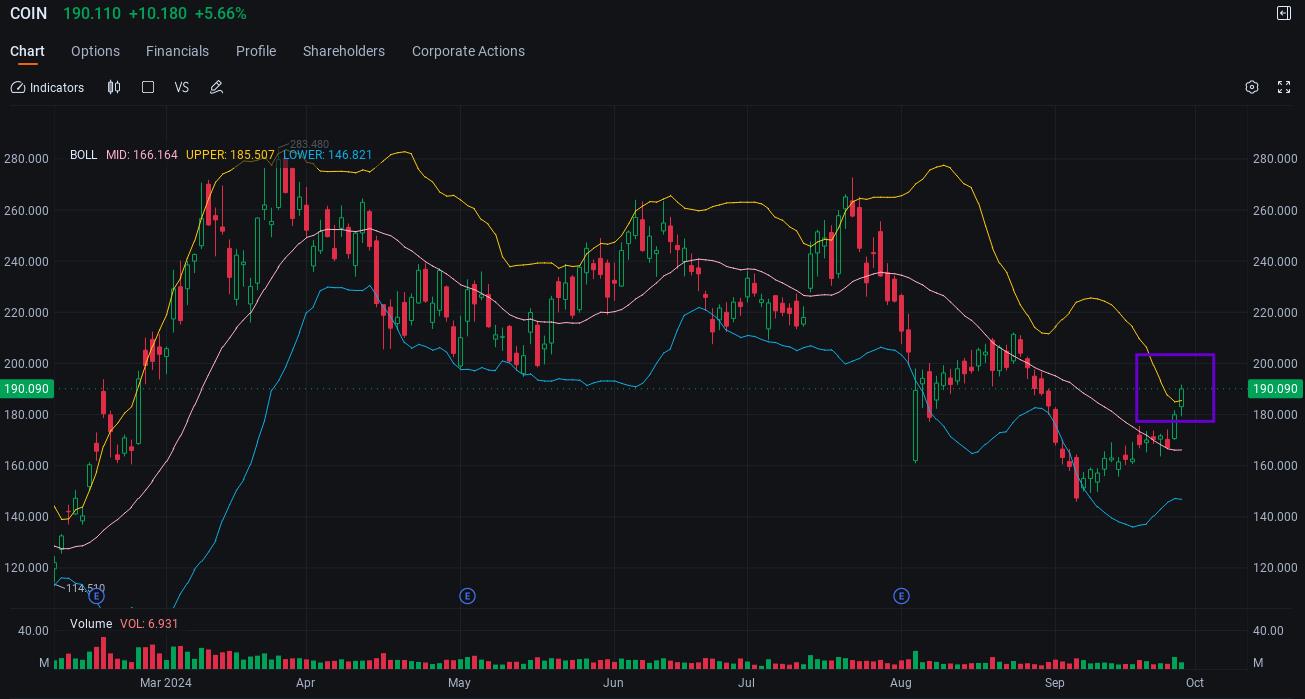
Task: Click the green 190.090 price tag on left axis
Action: pyautogui.click(x=27, y=389)
